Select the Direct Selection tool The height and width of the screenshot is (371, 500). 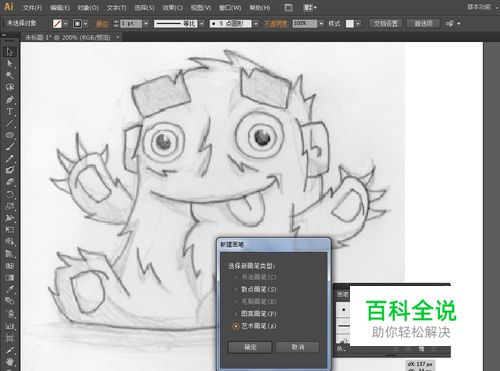point(10,63)
